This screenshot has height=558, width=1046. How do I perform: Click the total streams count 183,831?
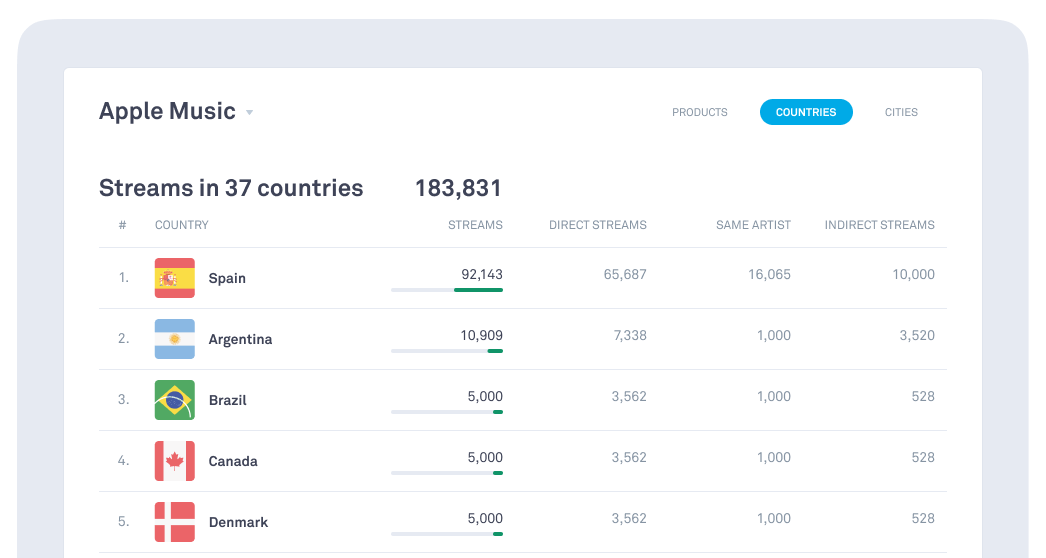pyautogui.click(x=458, y=188)
